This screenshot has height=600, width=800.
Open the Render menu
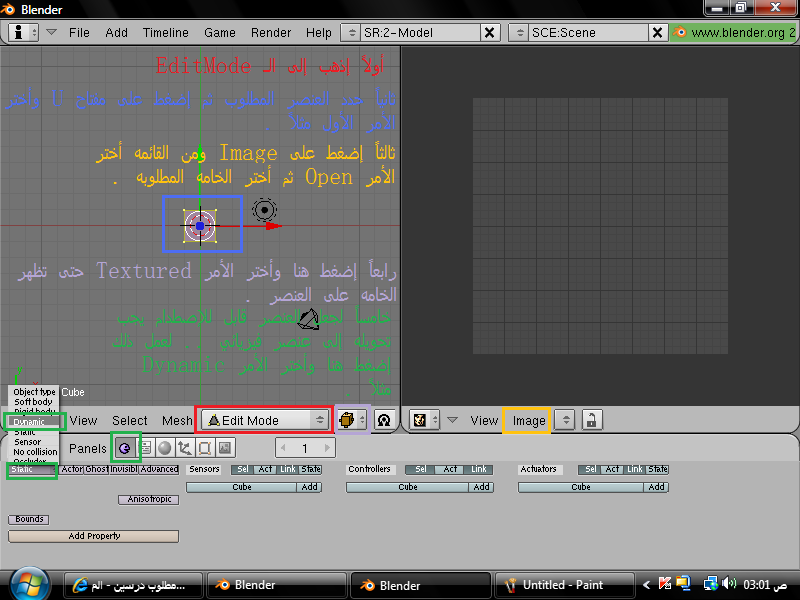[x=271, y=33]
